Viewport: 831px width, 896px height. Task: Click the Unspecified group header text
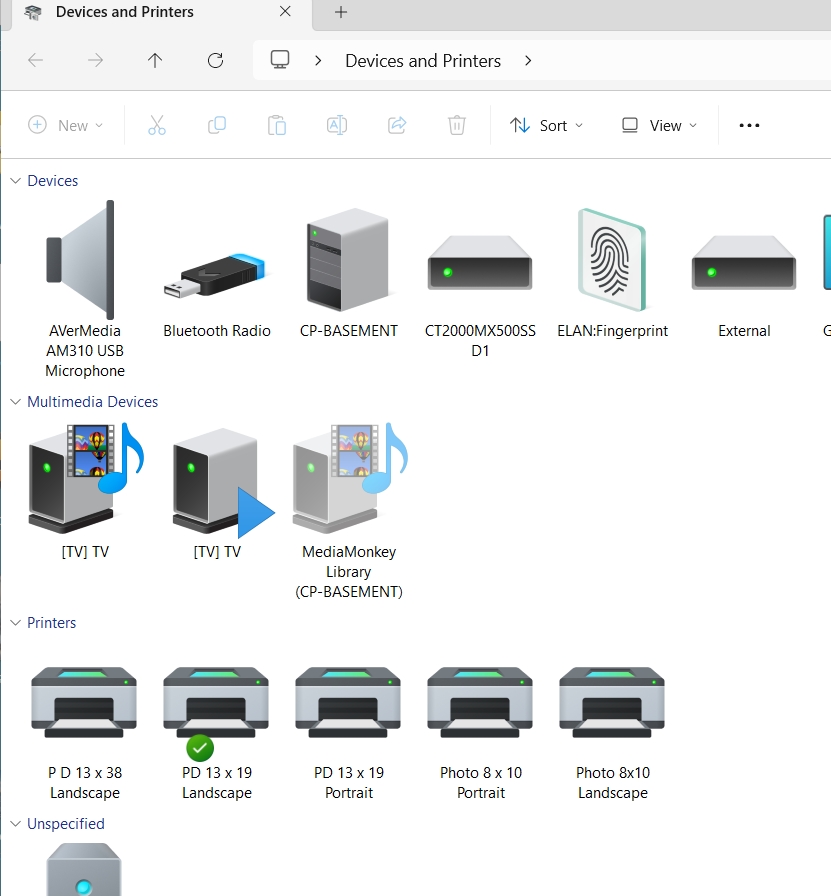(x=66, y=823)
